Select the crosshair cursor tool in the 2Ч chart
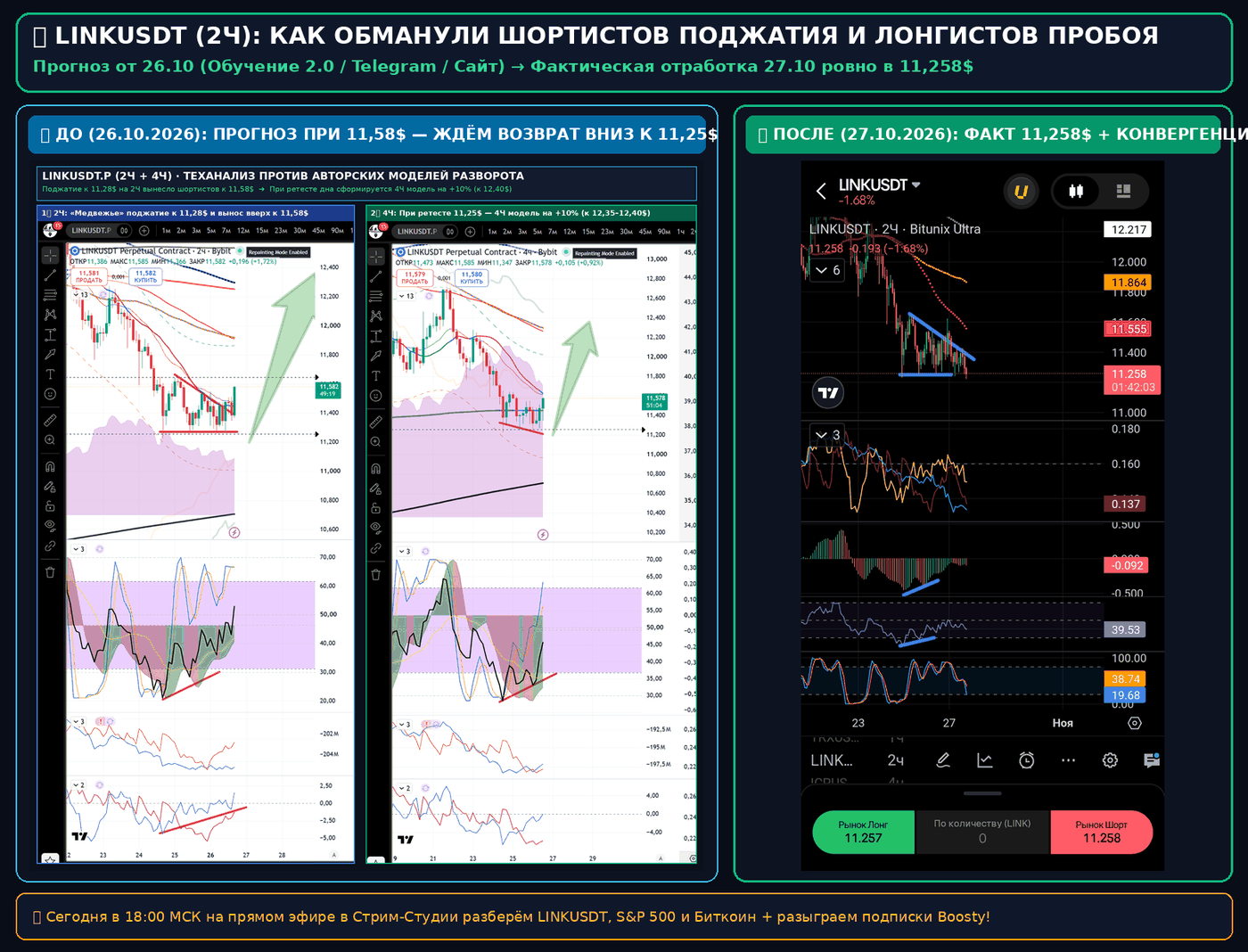1248x952 pixels. tap(50, 256)
